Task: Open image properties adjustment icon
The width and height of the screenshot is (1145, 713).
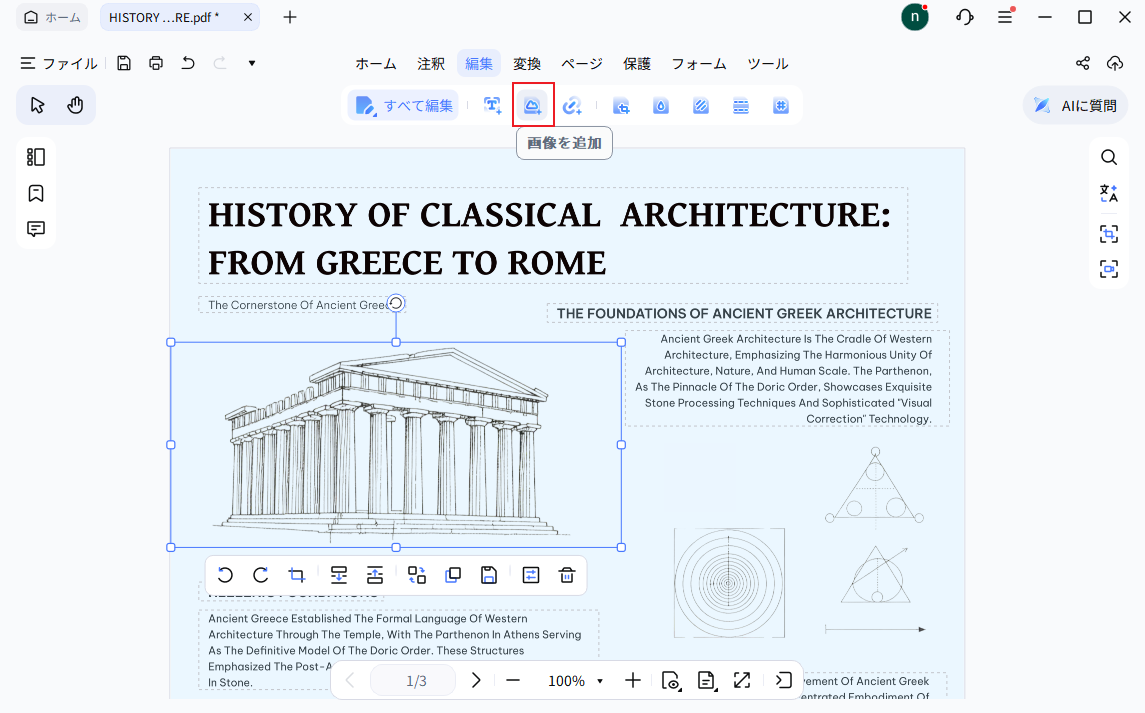Action: point(531,575)
